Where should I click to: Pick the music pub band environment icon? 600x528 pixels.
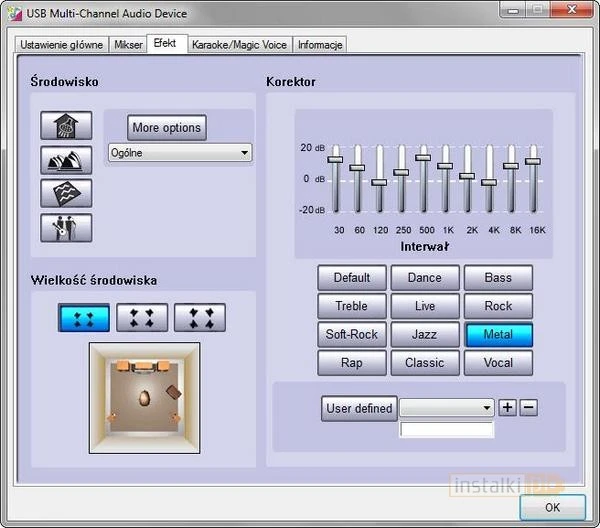pyautogui.click(x=66, y=227)
